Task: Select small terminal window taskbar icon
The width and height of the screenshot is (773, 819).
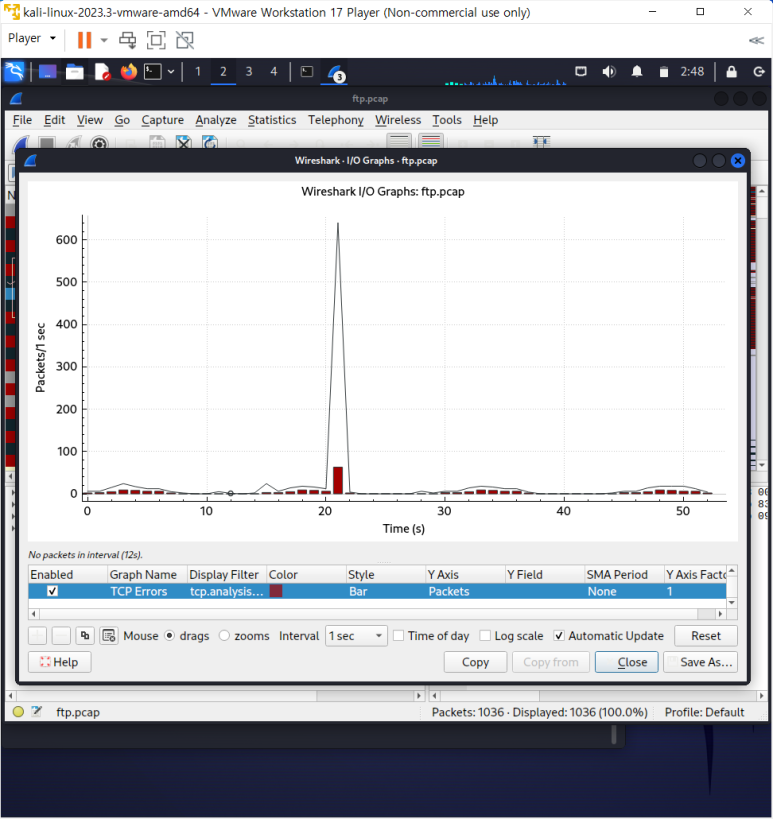Action: (307, 72)
